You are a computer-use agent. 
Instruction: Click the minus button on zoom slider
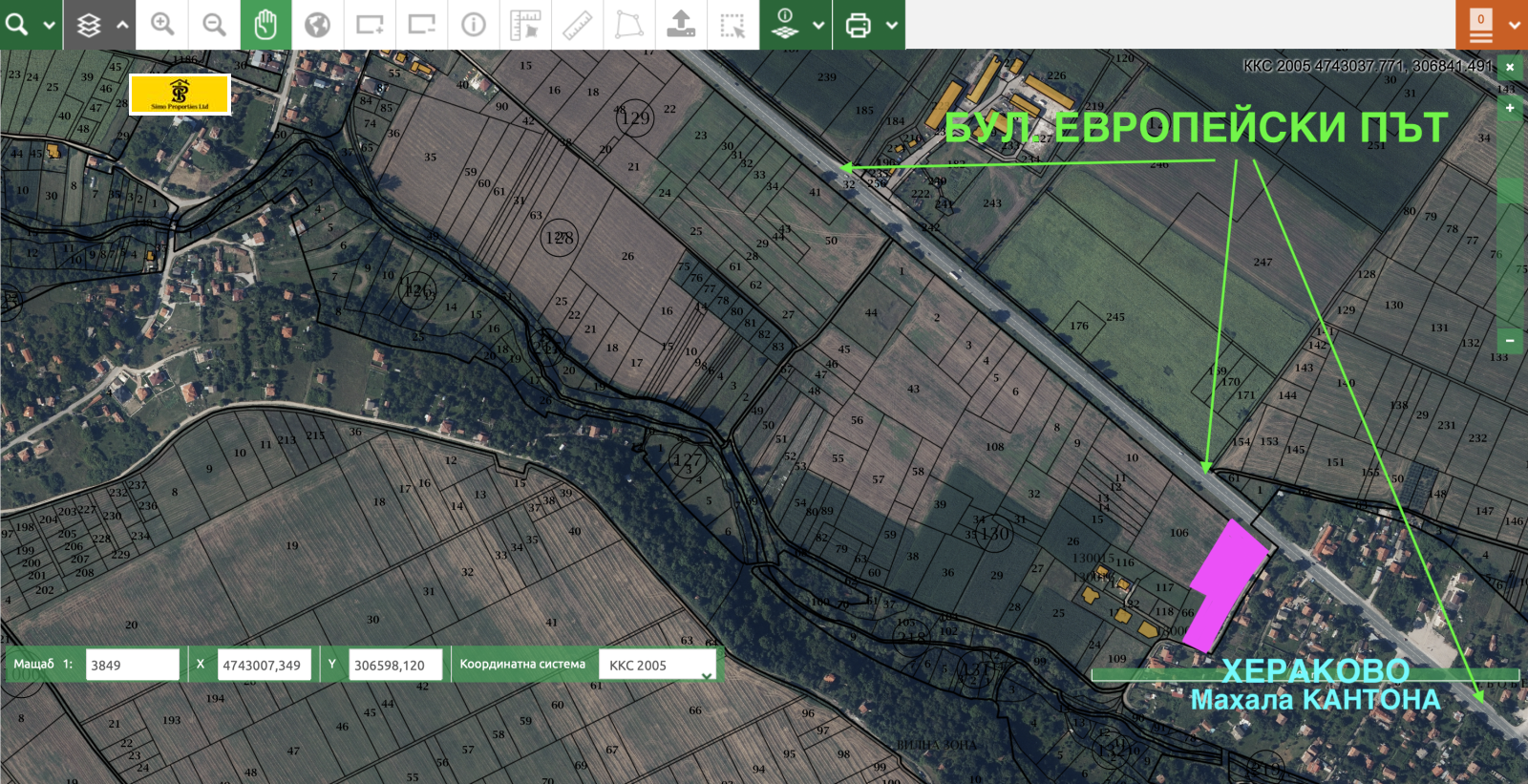click(x=1510, y=340)
